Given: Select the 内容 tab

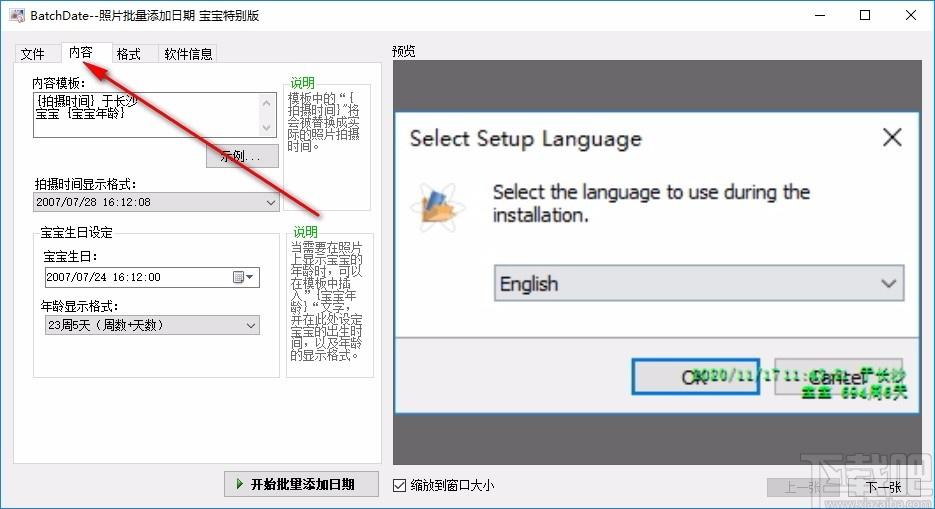Looking at the screenshot, I should pyautogui.click(x=81, y=53).
